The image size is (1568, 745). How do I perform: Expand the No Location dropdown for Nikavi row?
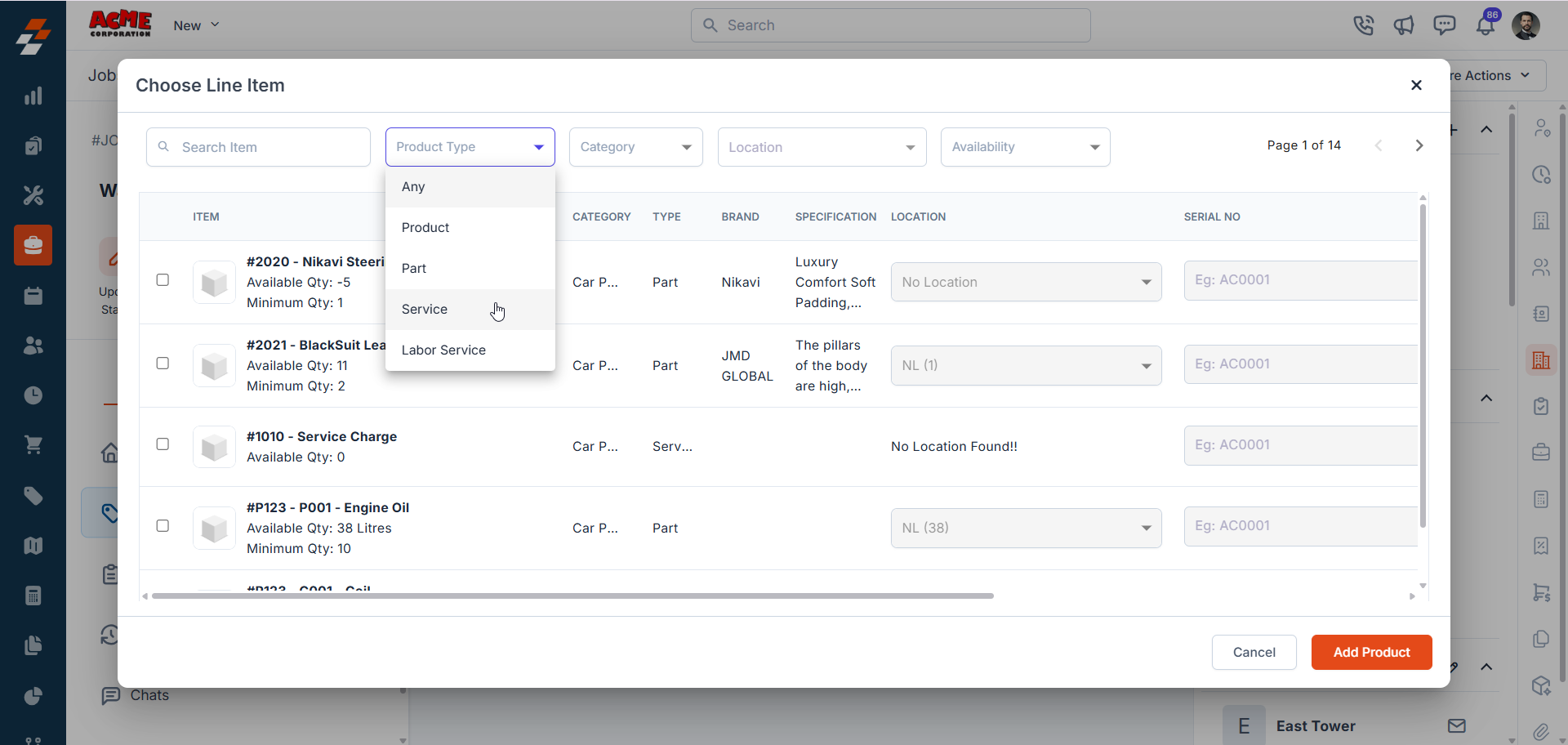[x=1026, y=282]
